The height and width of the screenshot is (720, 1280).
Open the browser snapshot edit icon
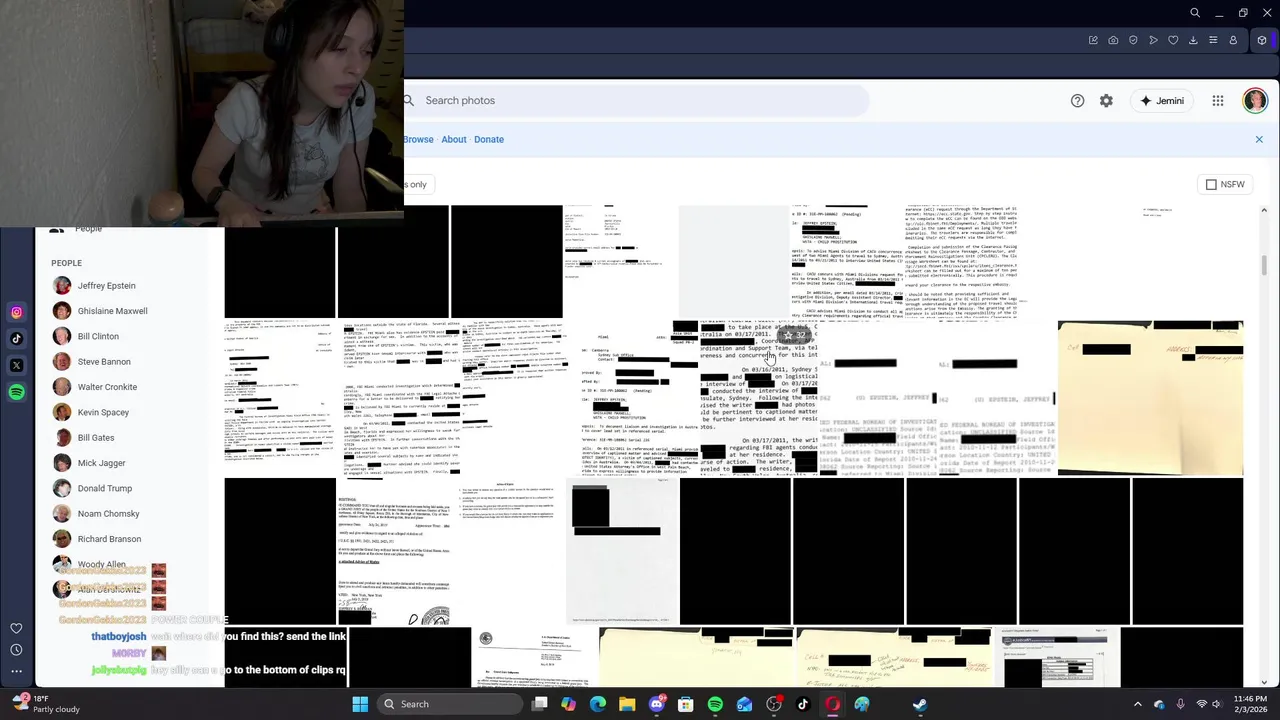point(1093,40)
